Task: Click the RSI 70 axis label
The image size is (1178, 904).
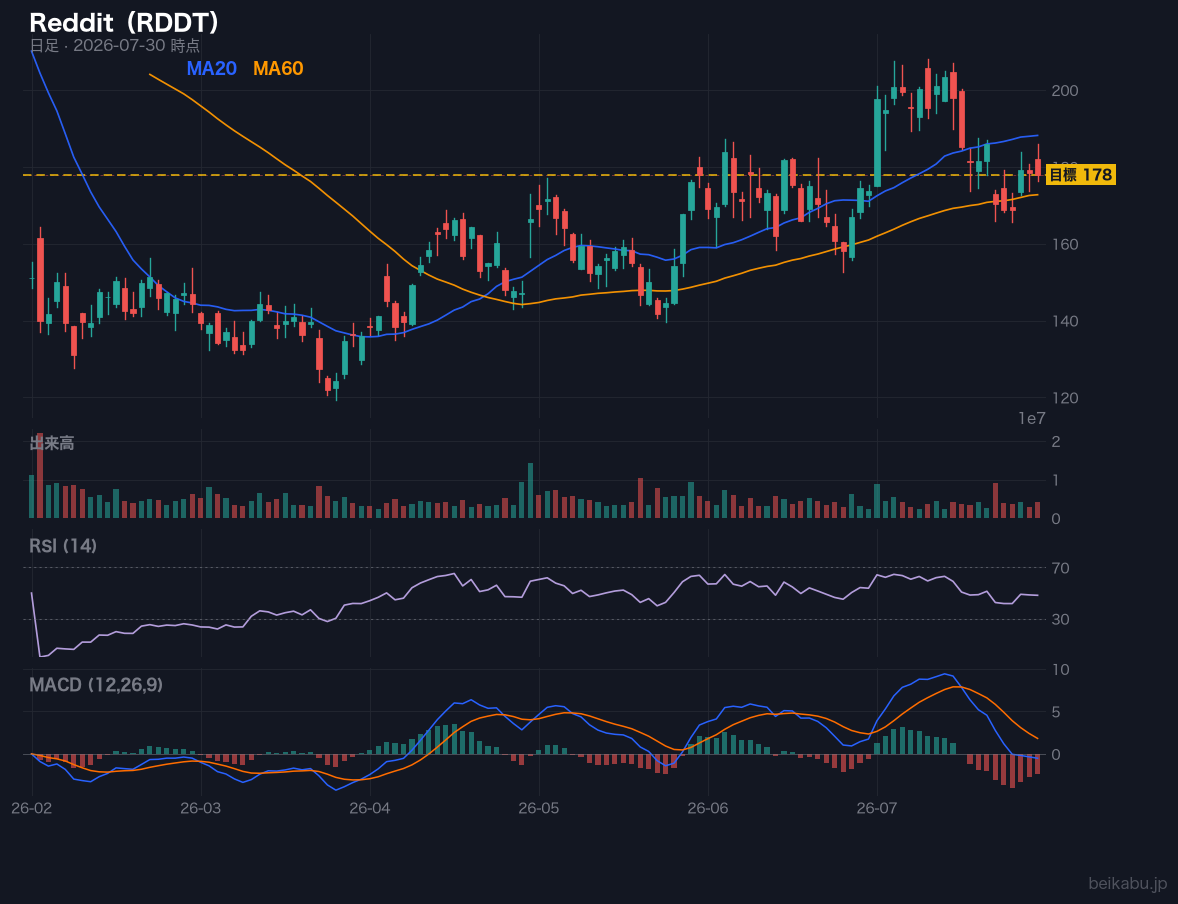Action: click(1060, 568)
